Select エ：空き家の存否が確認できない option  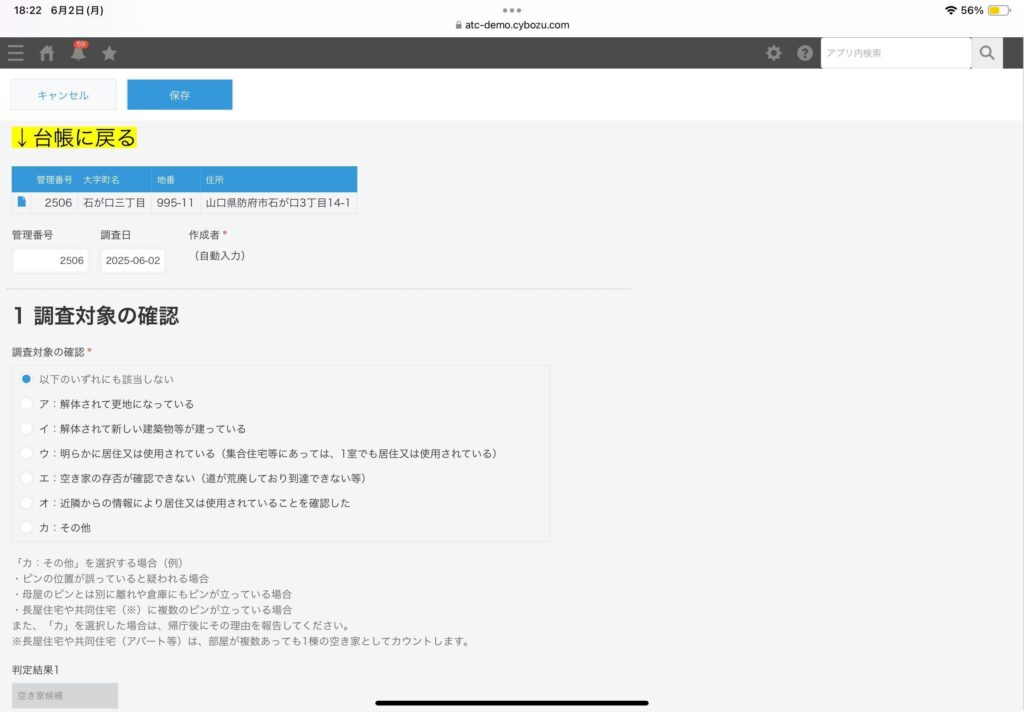[x=194, y=478]
